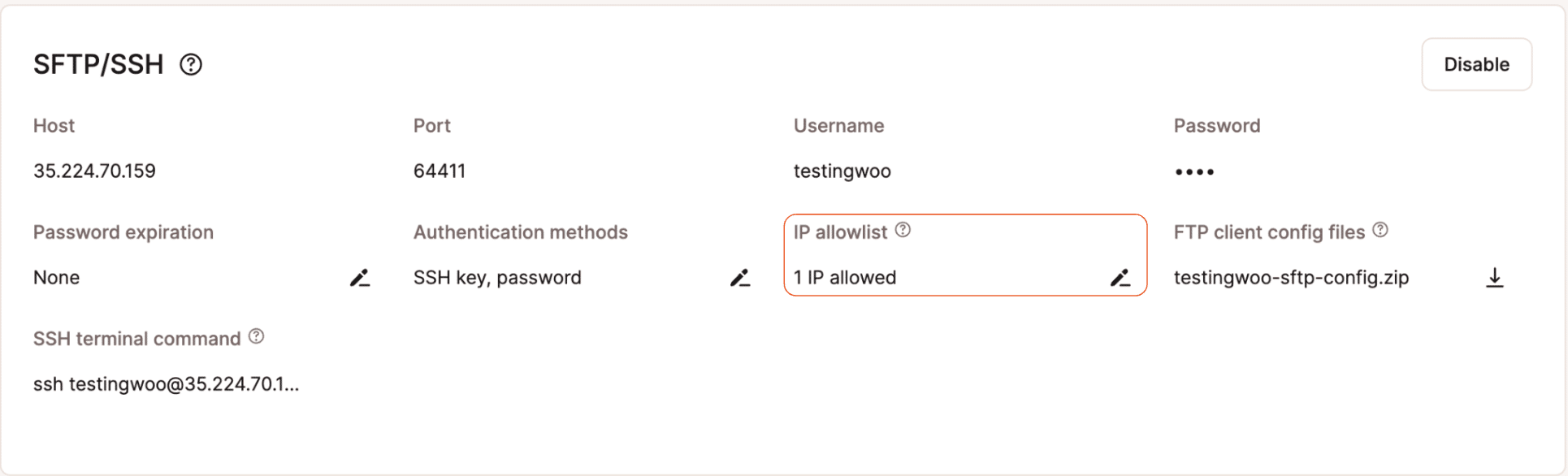This screenshot has height=476, width=1568.
Task: Copy the ssh testingwoo terminal command text
Action: click(x=166, y=384)
